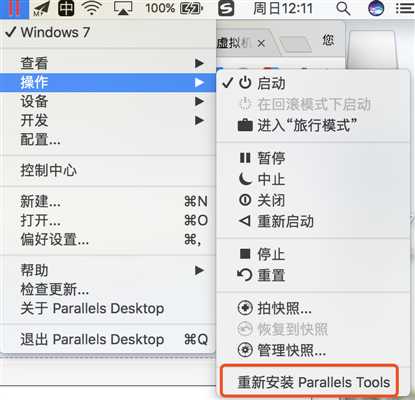Click the 中 input source icon
The image size is (415, 400).
pos(66,8)
